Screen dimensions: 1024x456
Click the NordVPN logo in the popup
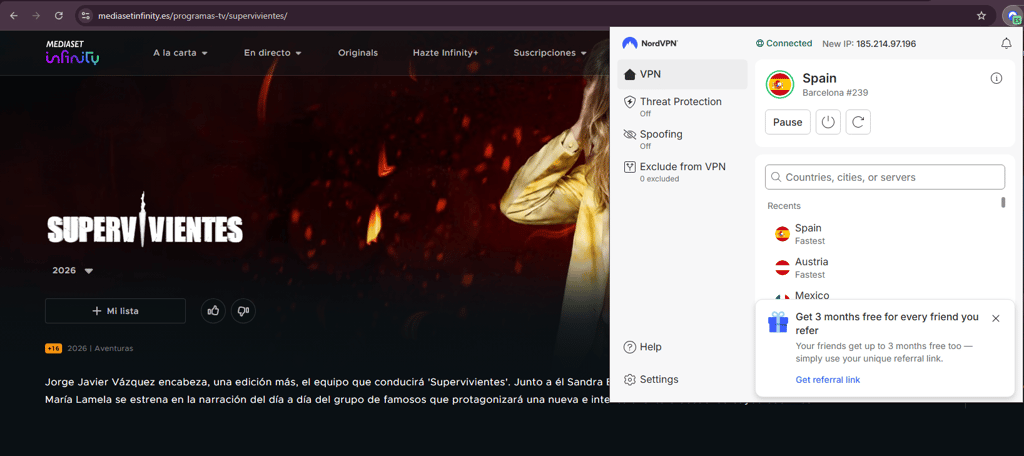(x=650, y=43)
